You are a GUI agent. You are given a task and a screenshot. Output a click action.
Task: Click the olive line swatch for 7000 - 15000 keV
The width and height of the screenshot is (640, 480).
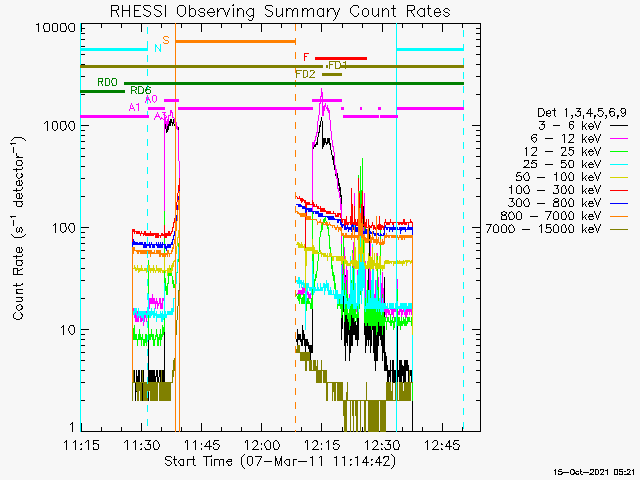[619, 229]
